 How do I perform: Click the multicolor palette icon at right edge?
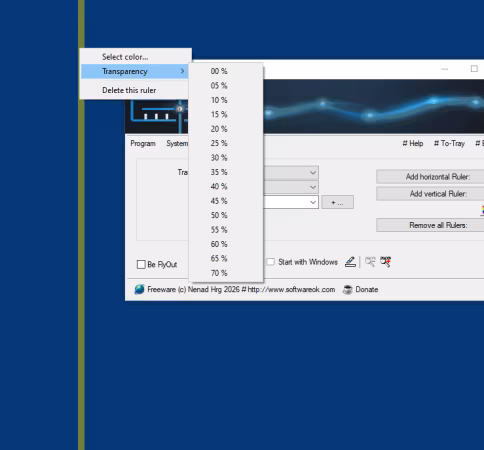pos(482,210)
